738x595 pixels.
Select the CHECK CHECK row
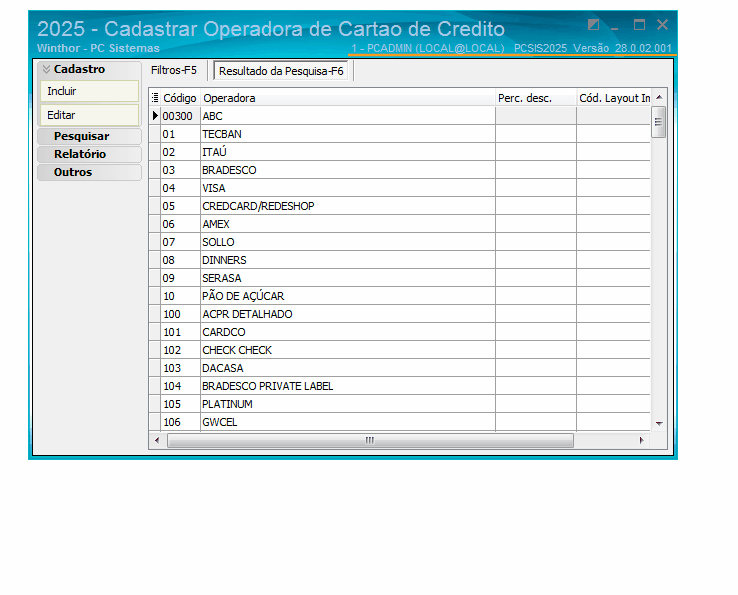(x=400, y=350)
